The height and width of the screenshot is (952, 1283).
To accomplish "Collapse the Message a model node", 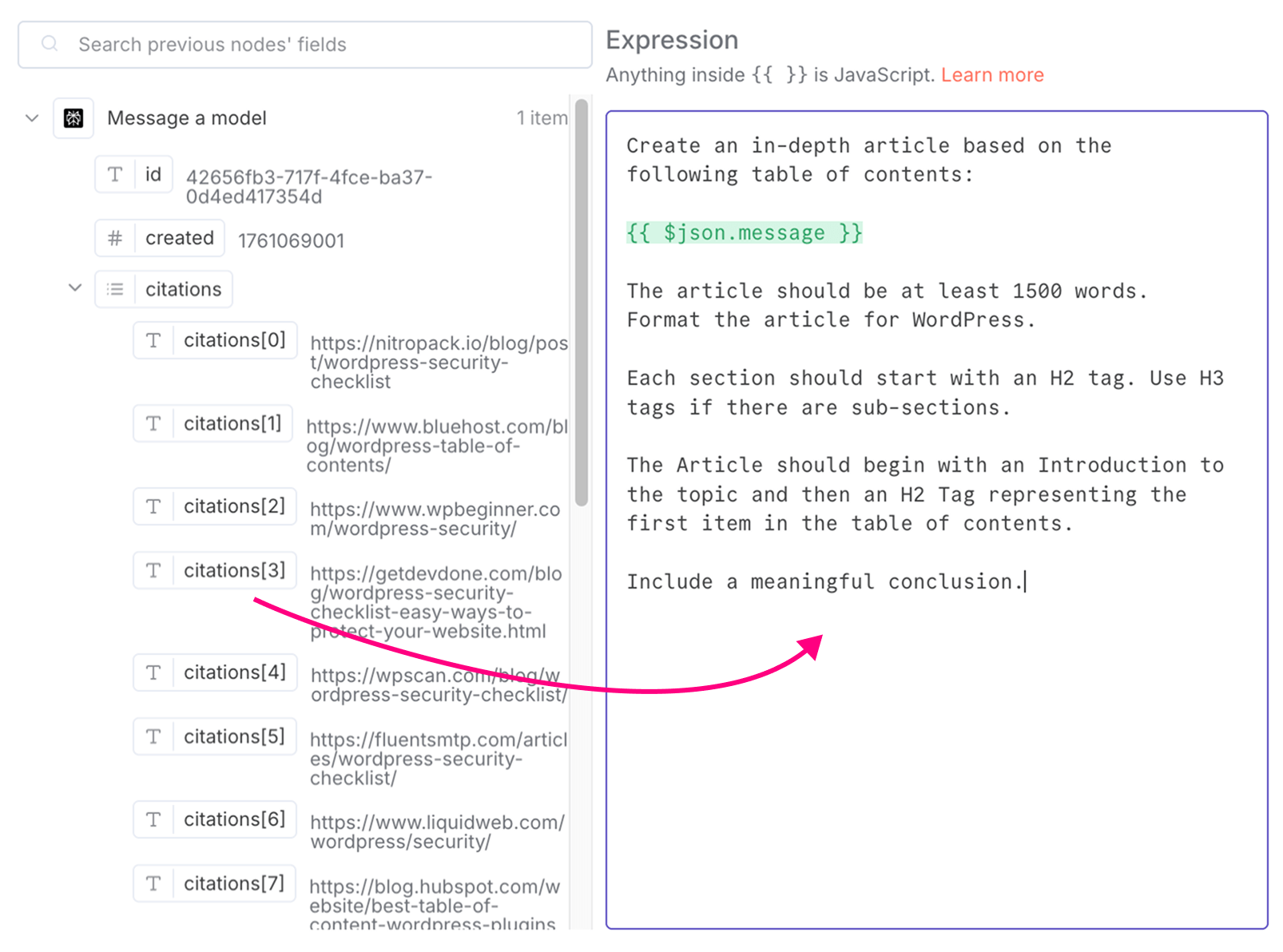I will point(32,118).
